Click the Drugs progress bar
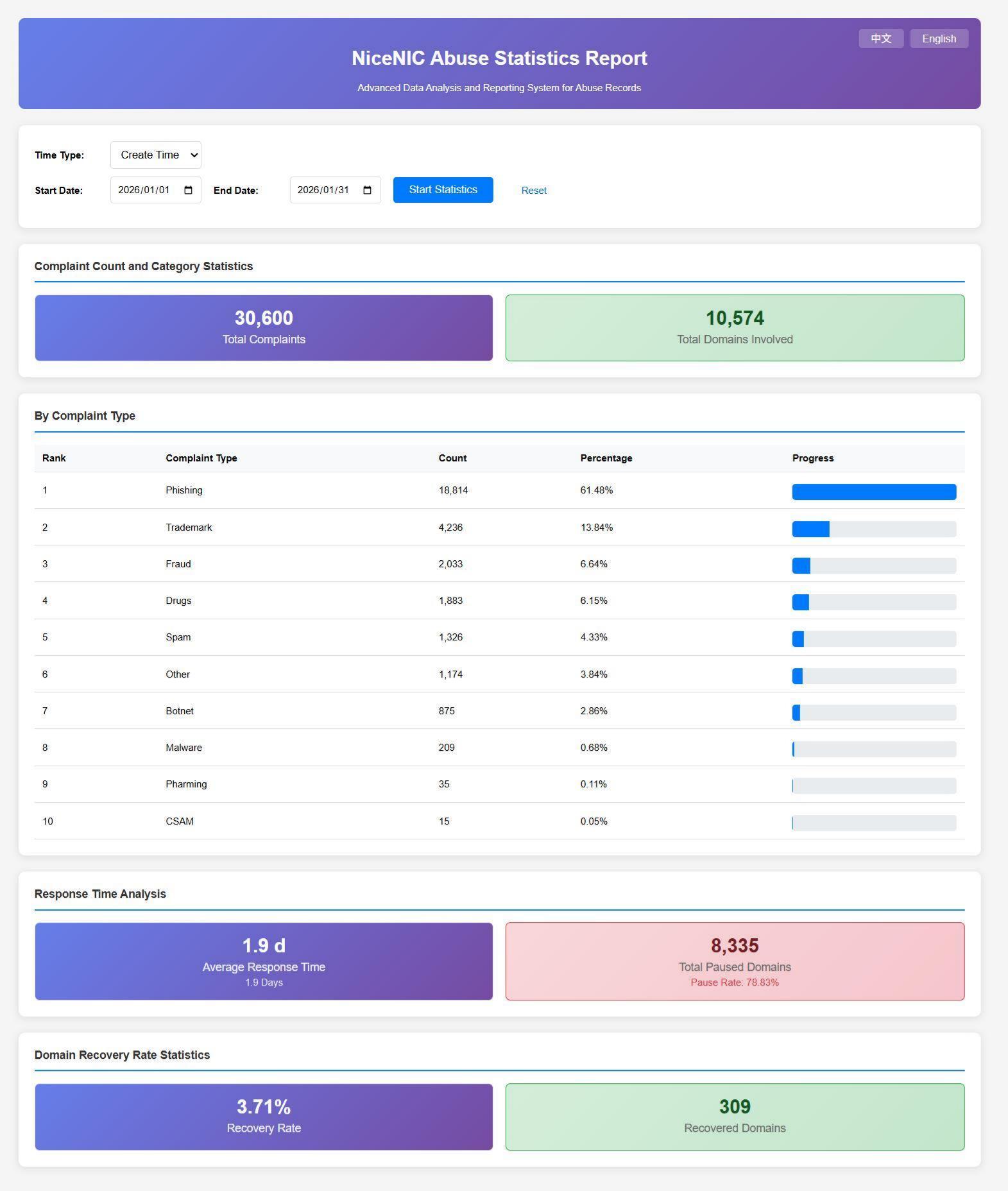Image resolution: width=1008 pixels, height=1191 pixels. click(x=874, y=602)
